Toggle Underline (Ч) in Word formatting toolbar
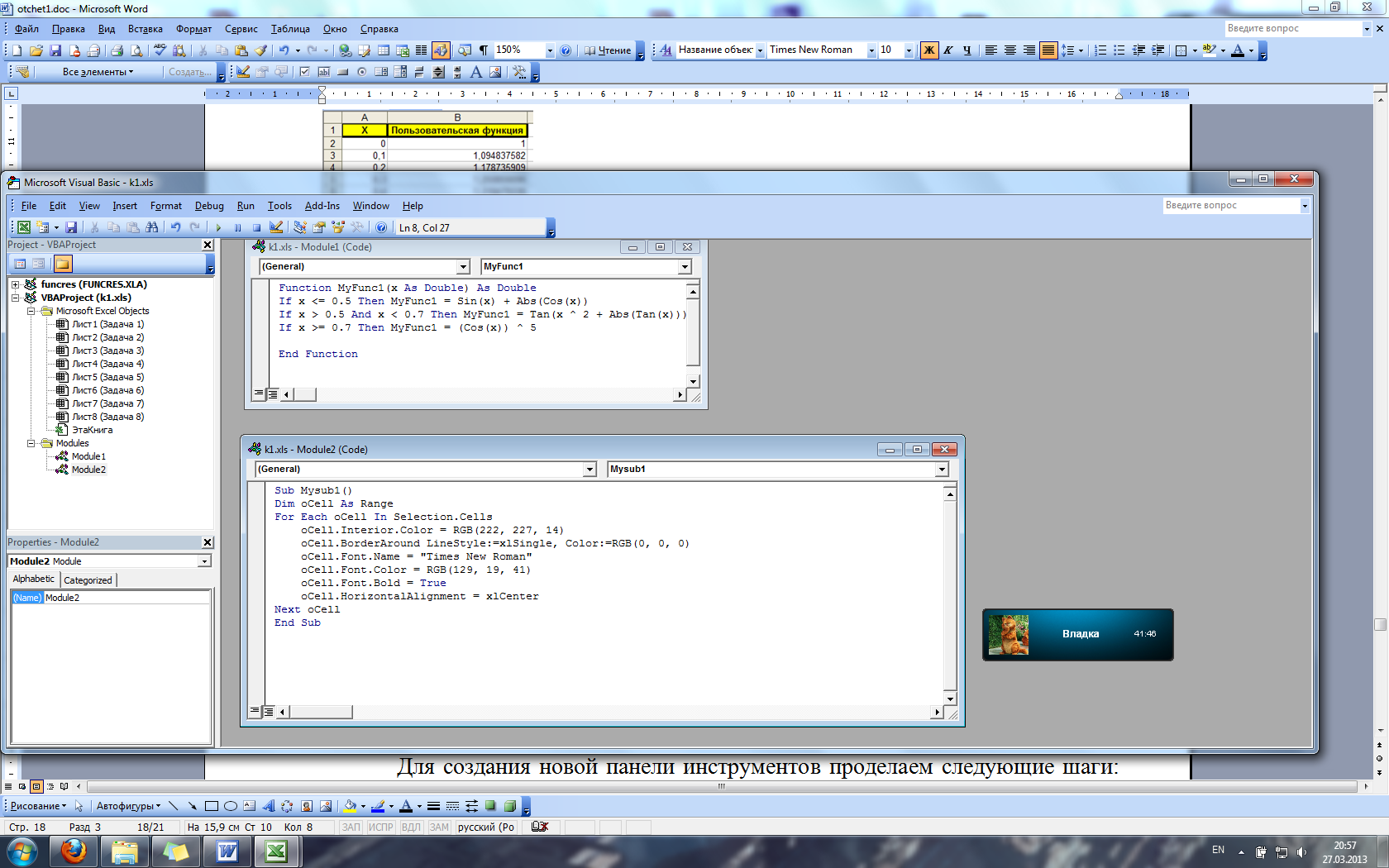Viewport: 1389px width, 868px height. [x=967, y=50]
